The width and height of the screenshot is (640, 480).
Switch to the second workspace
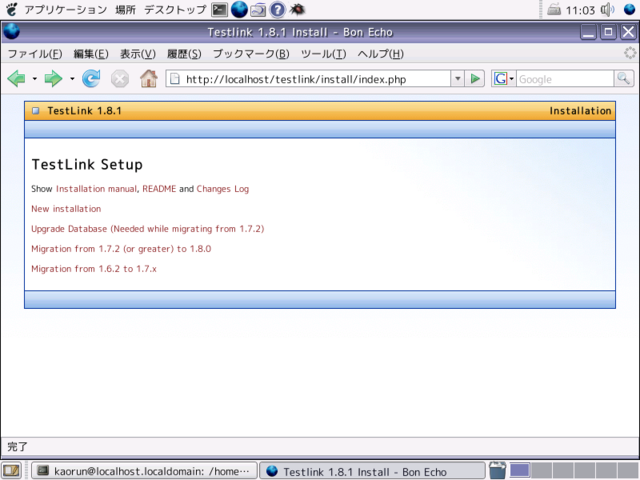tap(541, 471)
